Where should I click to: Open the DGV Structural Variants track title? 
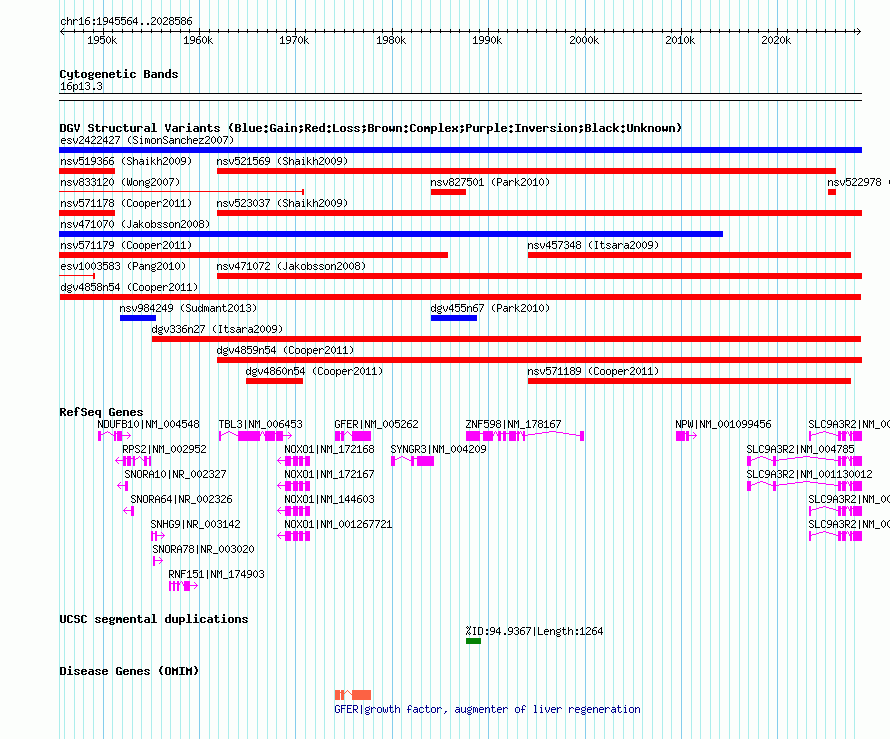[370, 128]
